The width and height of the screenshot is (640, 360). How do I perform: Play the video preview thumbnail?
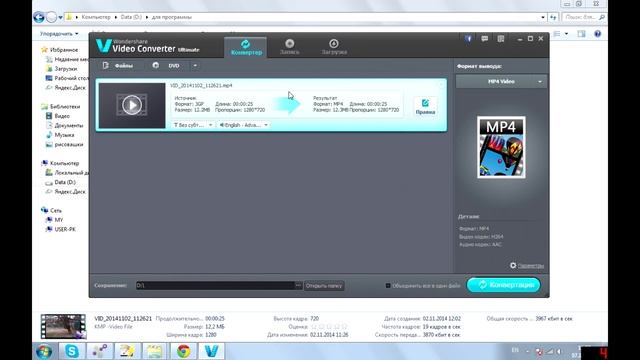[x=132, y=105]
